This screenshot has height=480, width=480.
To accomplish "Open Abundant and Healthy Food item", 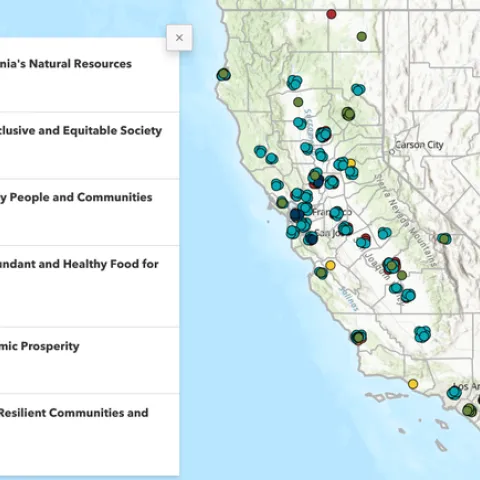I will point(89,287).
